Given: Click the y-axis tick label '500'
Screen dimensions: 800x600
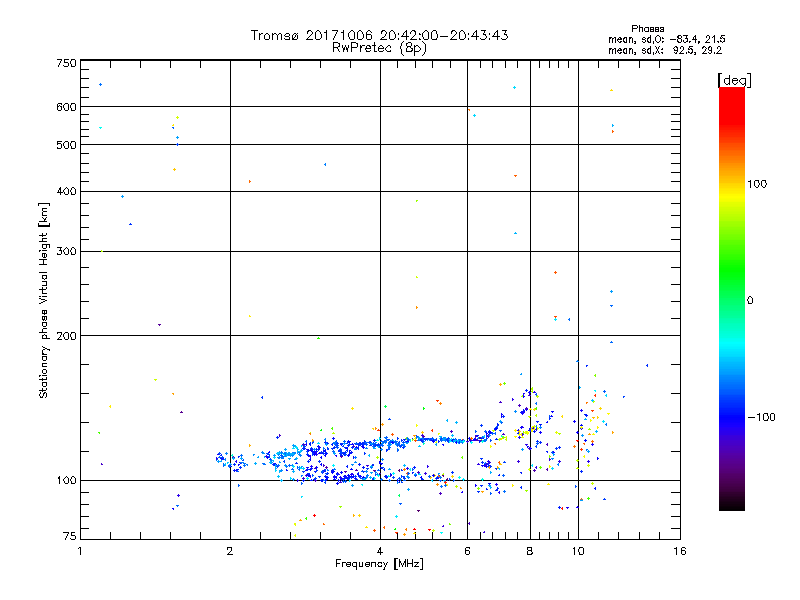Looking at the screenshot, I should (66, 145).
